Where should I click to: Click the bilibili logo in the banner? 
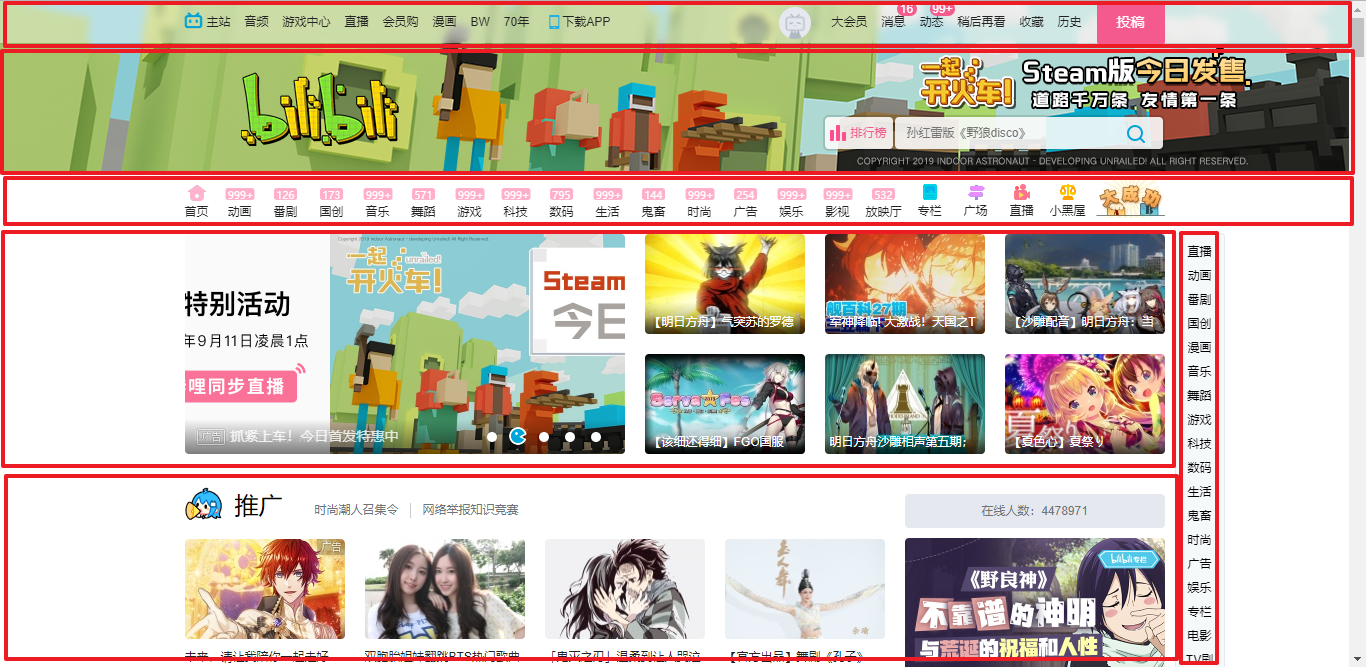[x=319, y=108]
